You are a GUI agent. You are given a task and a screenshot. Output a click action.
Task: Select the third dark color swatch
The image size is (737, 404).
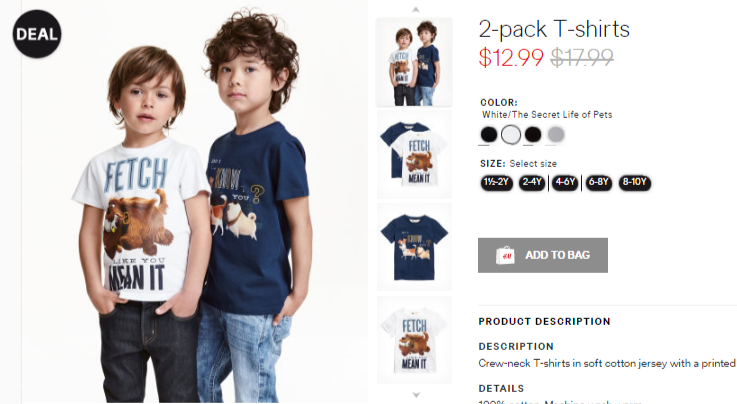533,134
